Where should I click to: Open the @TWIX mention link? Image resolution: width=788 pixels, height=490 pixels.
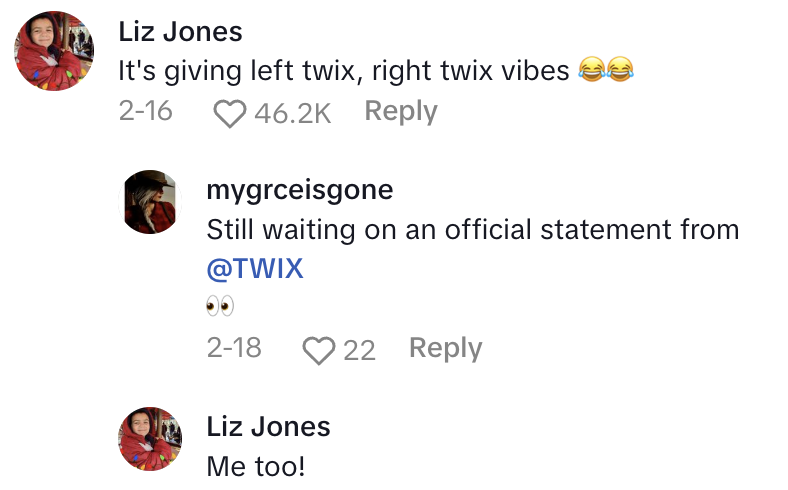pyautogui.click(x=254, y=269)
